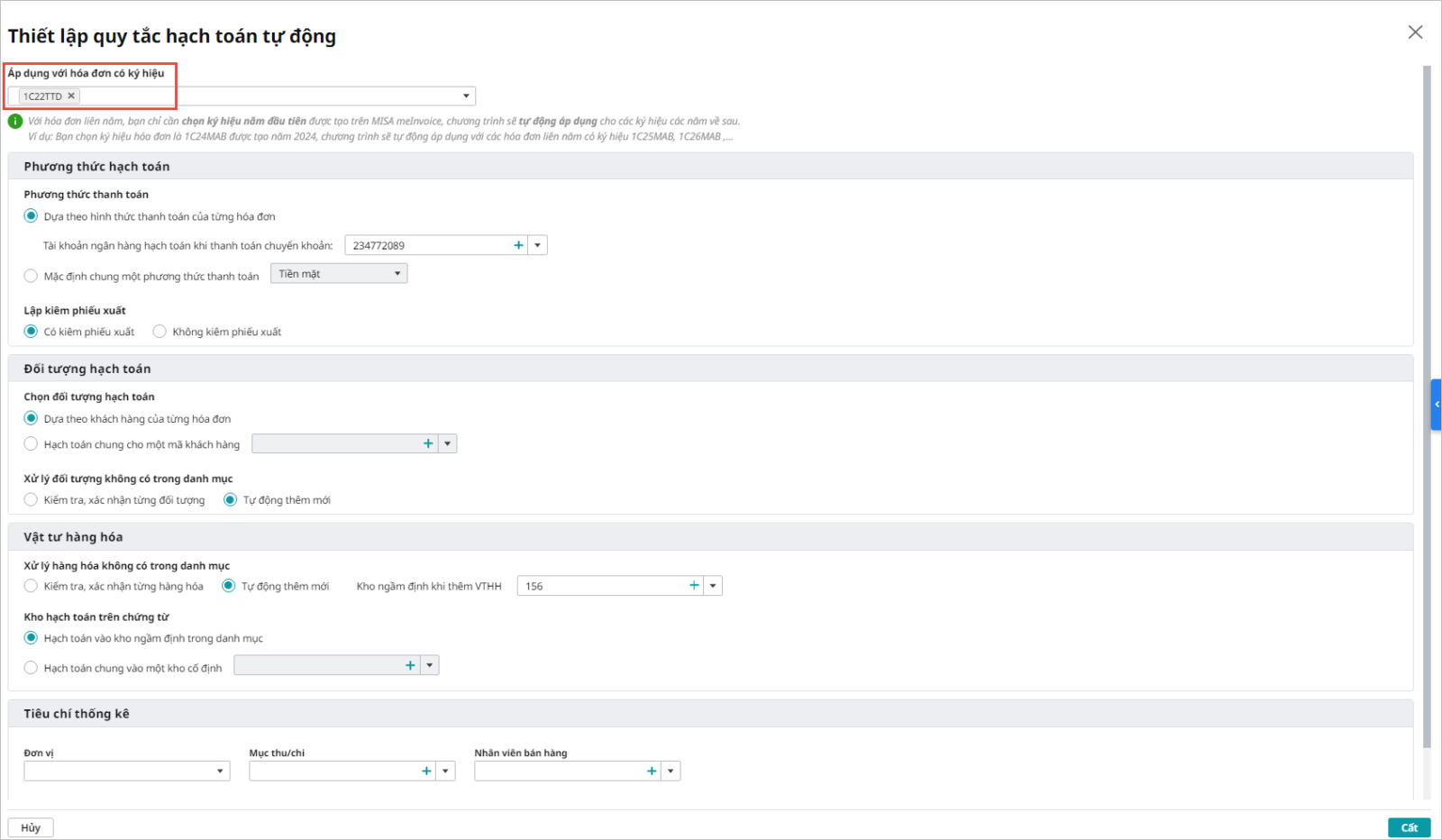
Task: Add new Nhân viên bán hàng entry
Action: pyautogui.click(x=652, y=771)
